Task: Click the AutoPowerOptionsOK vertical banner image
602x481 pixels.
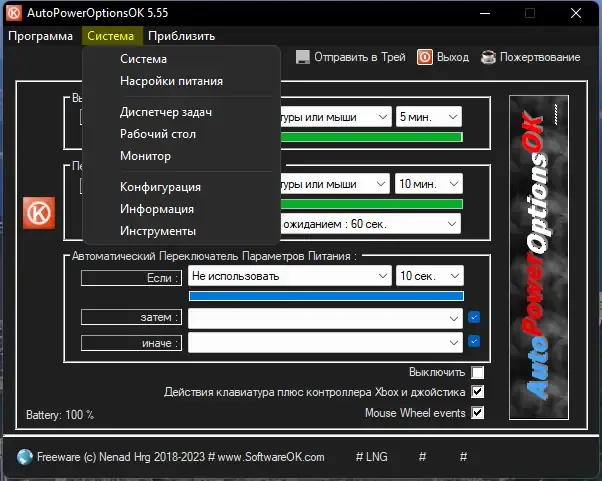Action: [539, 257]
